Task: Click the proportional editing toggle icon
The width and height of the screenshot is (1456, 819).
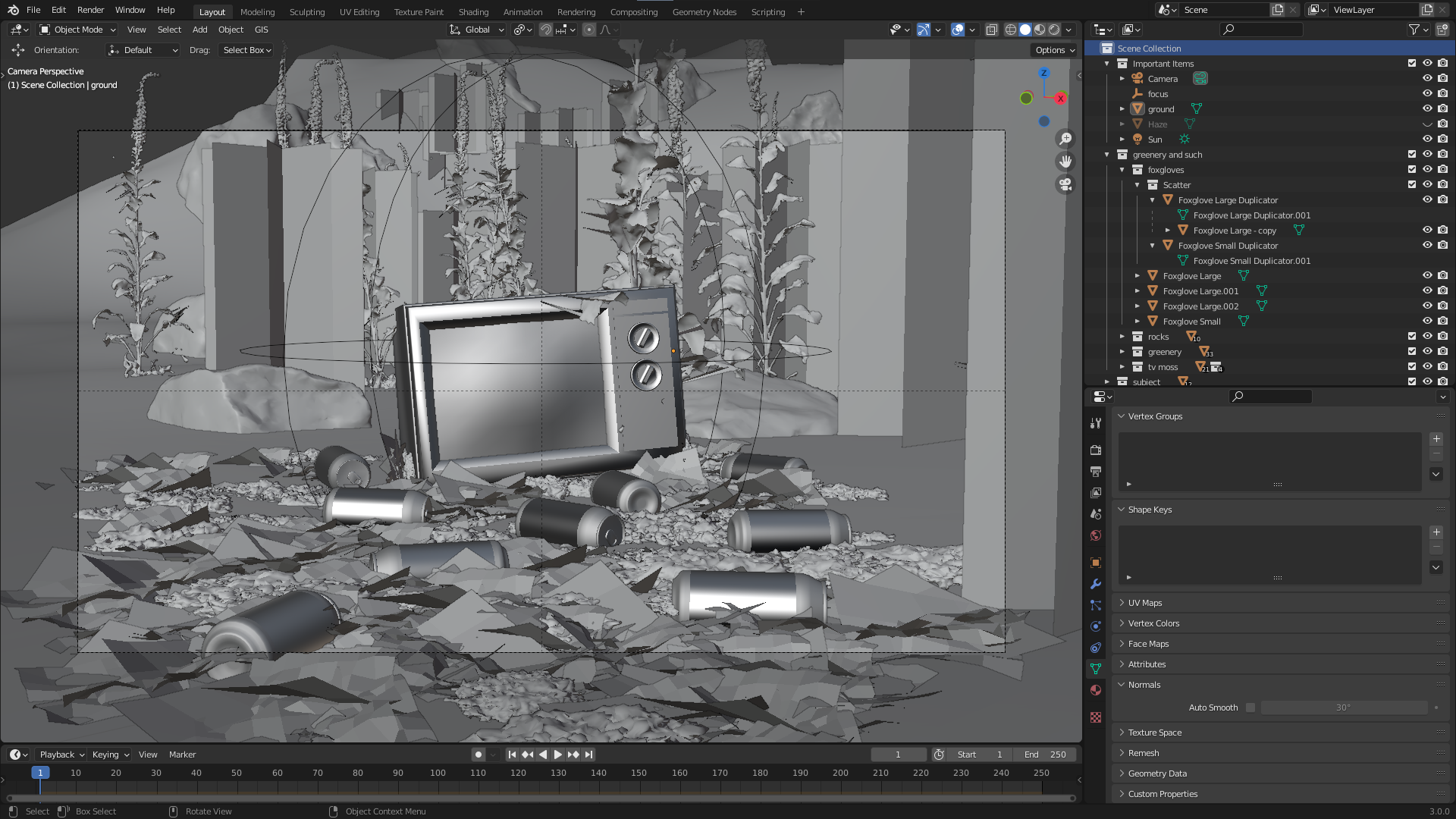Action: click(x=589, y=30)
